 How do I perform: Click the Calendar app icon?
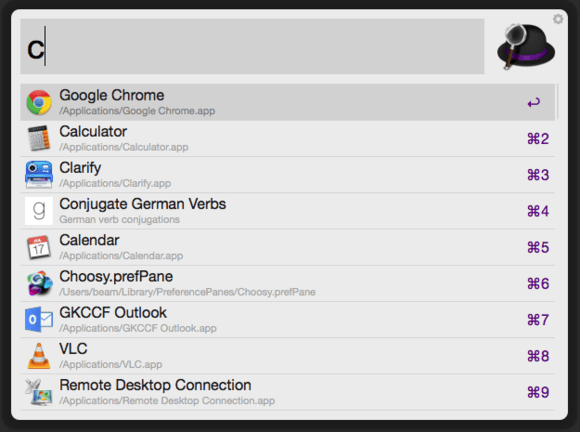point(39,247)
